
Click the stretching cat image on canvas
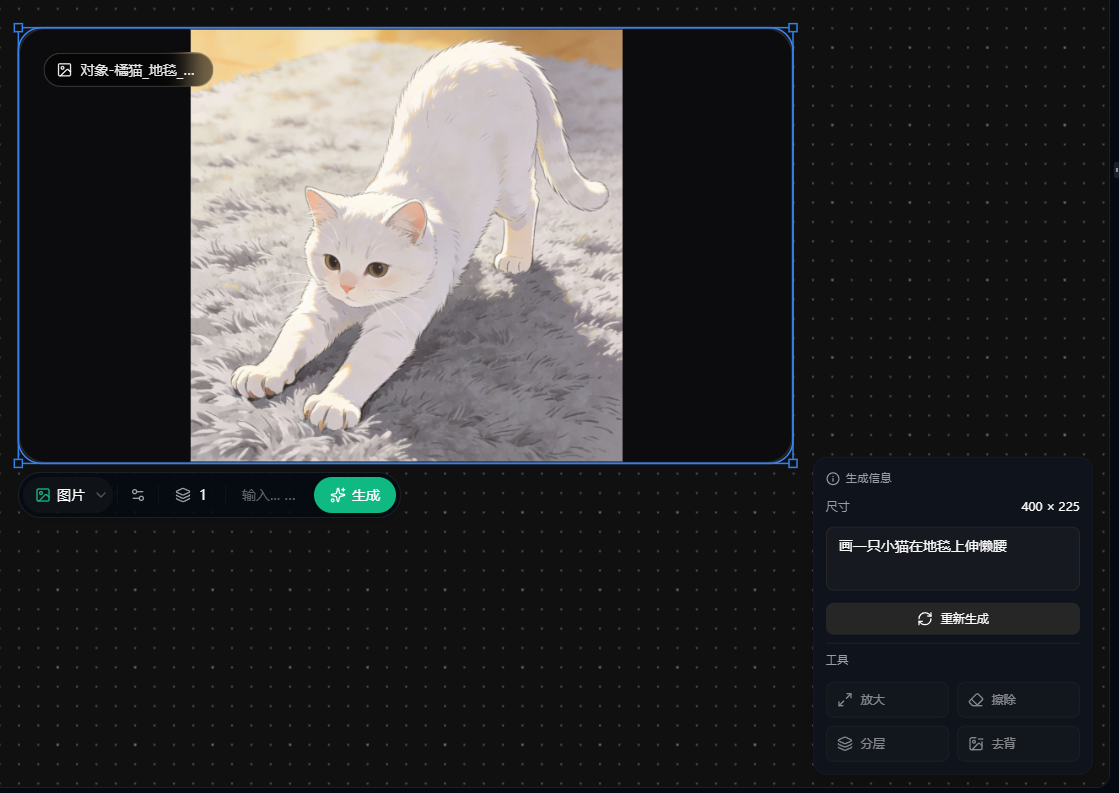tap(405, 243)
